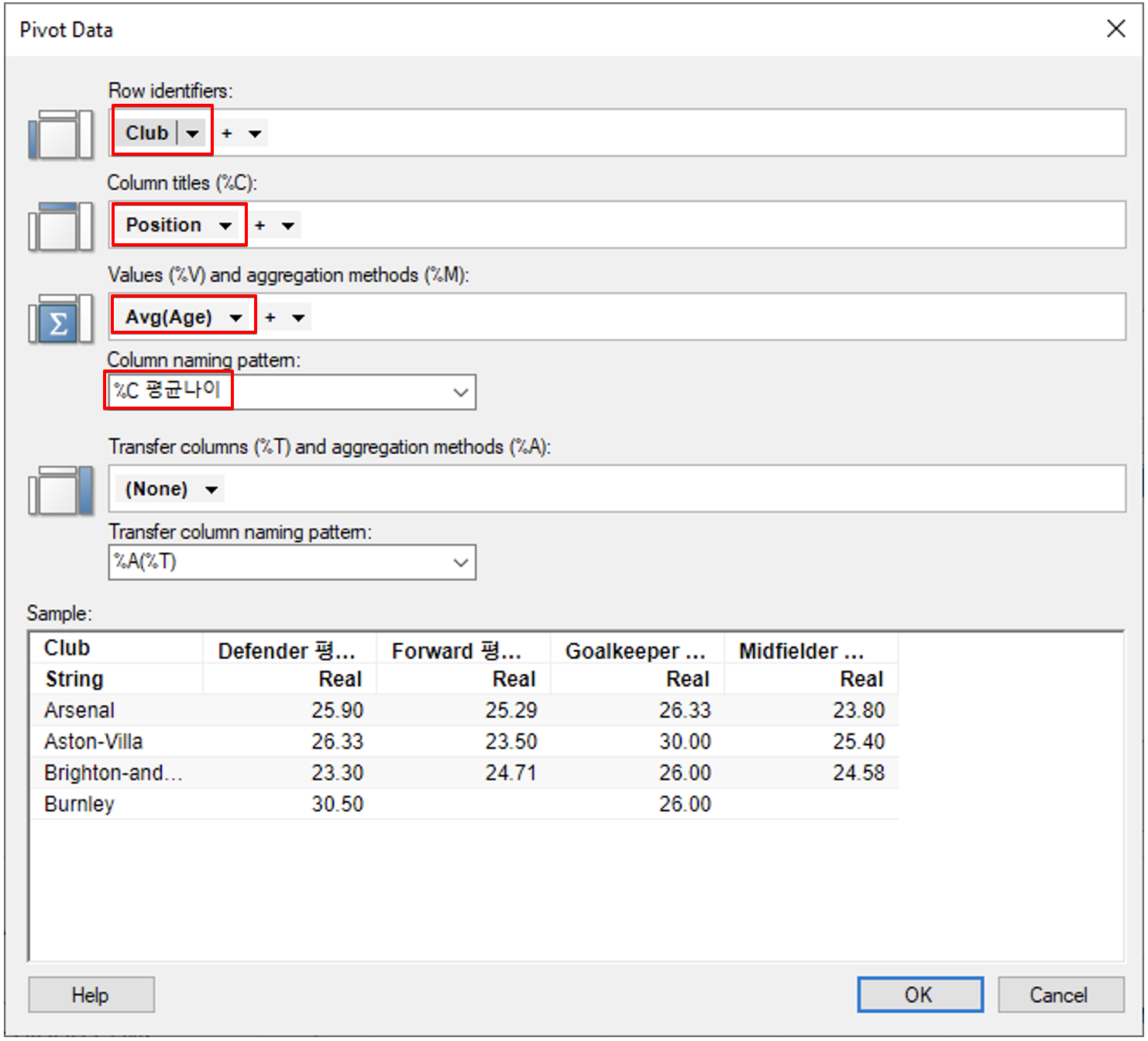Click the Column titles icon

tap(60, 226)
